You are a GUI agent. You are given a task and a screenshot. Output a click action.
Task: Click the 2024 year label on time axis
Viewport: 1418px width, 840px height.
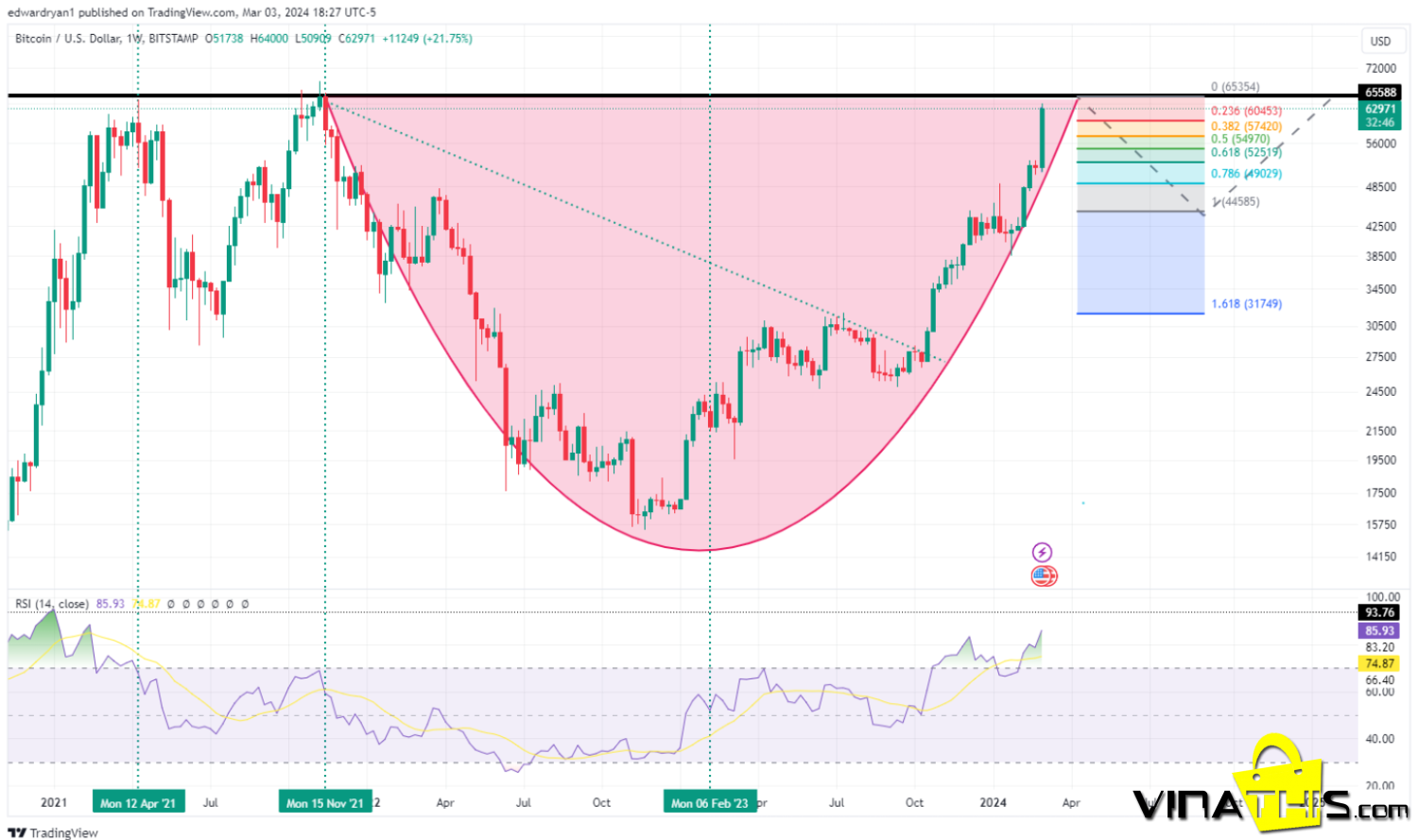(993, 803)
